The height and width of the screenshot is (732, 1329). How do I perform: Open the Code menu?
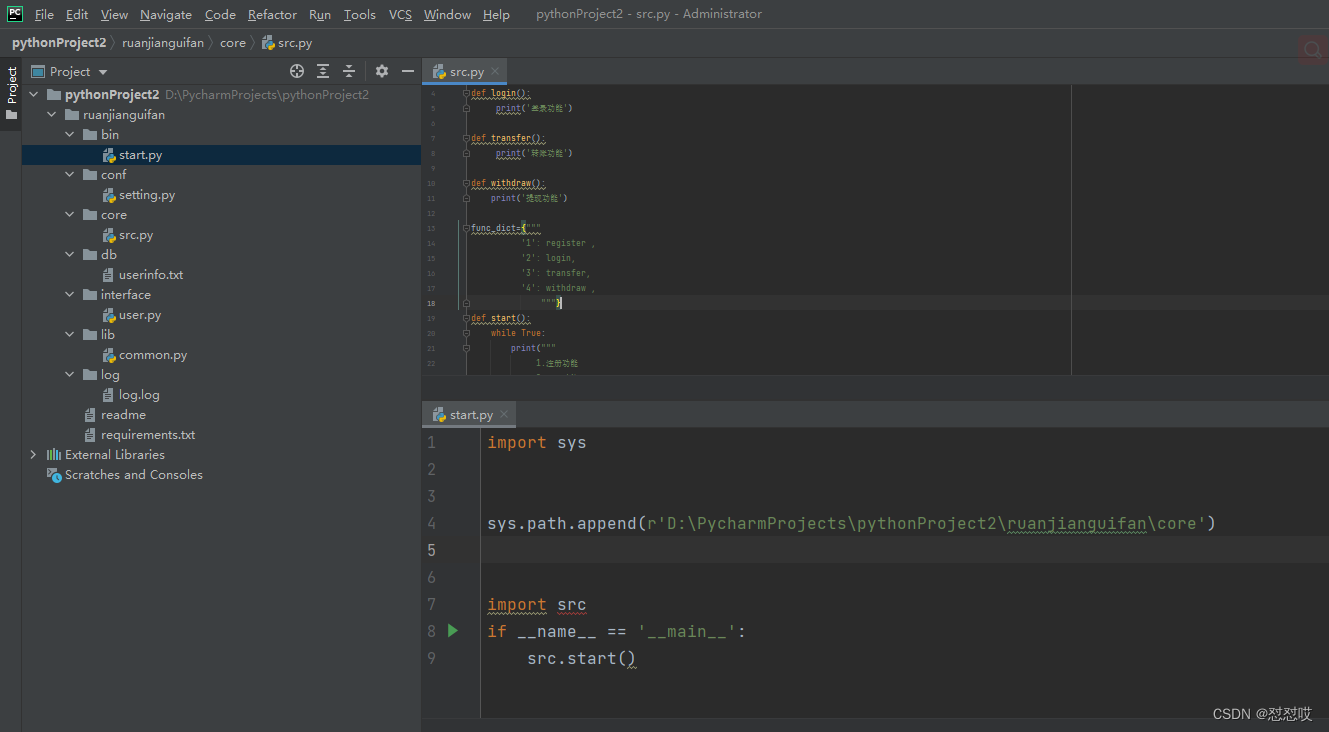(x=220, y=14)
